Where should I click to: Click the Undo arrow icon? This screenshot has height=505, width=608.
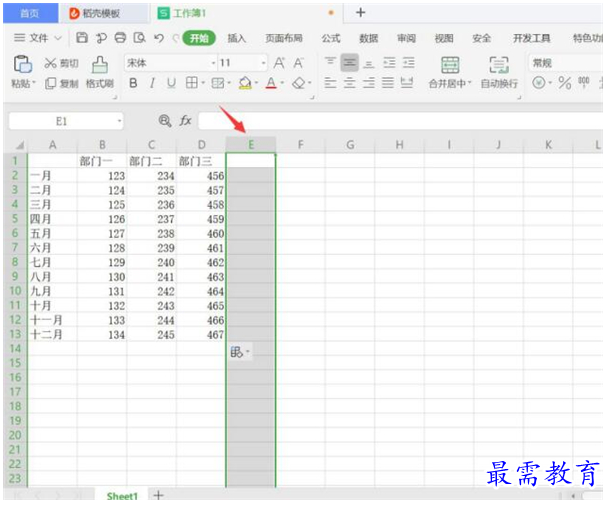159,38
